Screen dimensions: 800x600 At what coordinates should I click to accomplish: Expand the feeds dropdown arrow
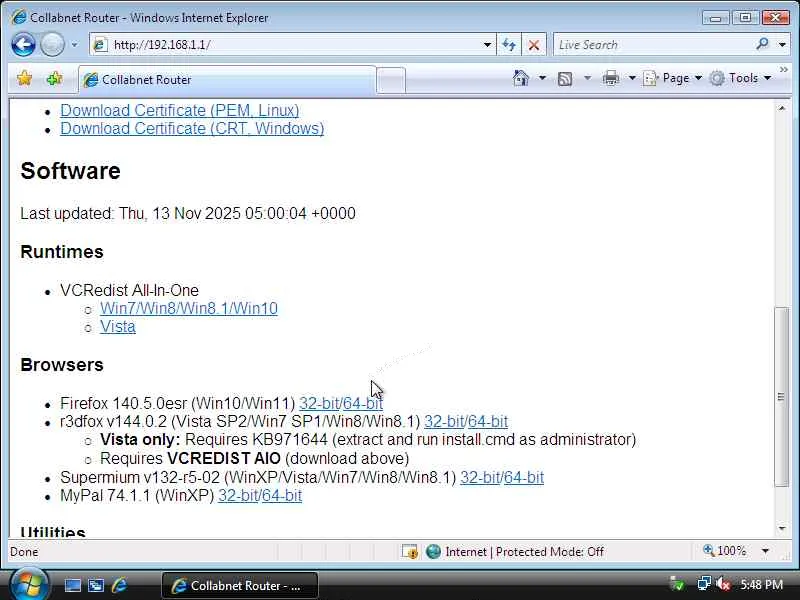pos(587,78)
